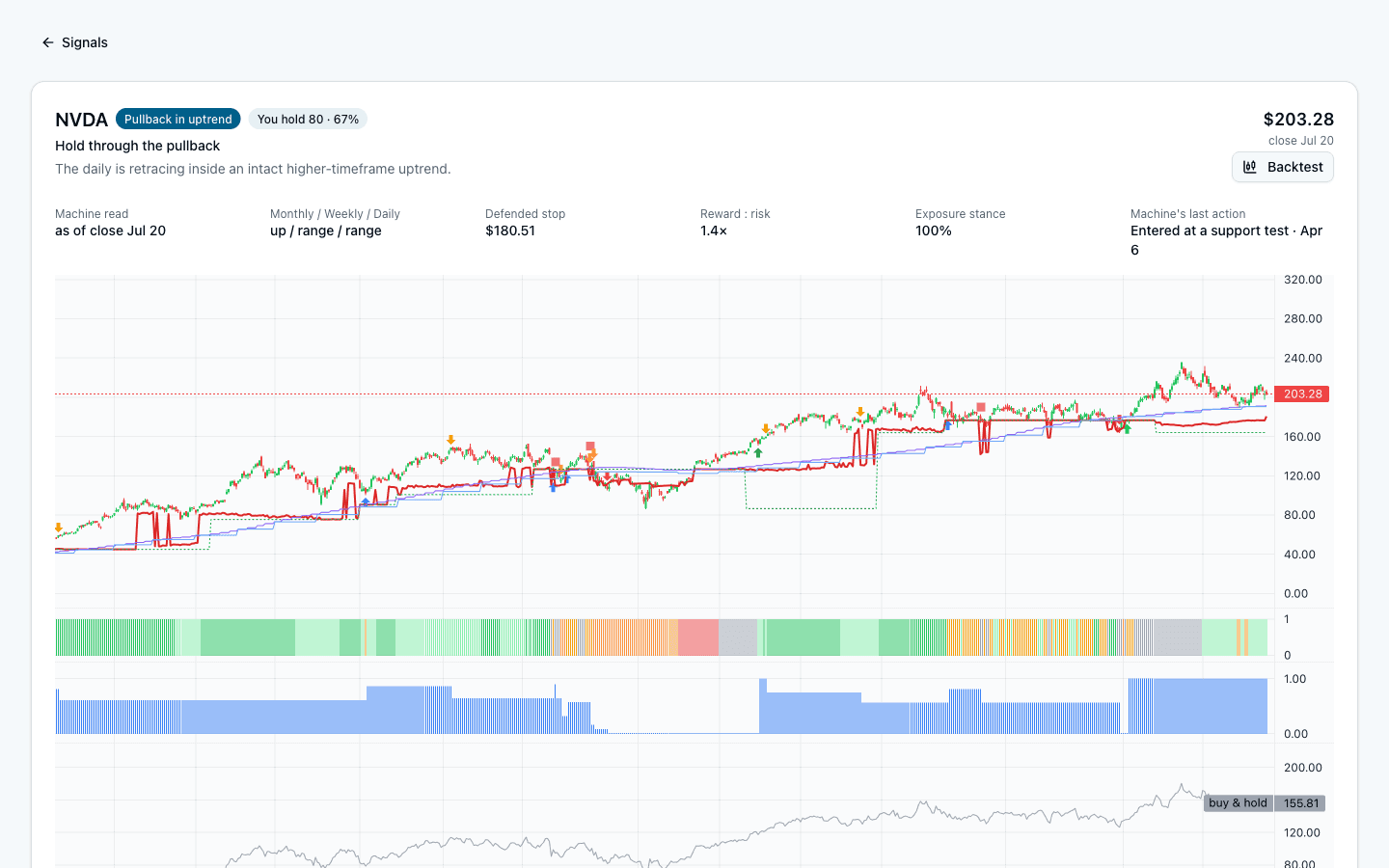Image resolution: width=1389 pixels, height=868 pixels.
Task: Click the 320.00 price axis label
Action: (1302, 280)
